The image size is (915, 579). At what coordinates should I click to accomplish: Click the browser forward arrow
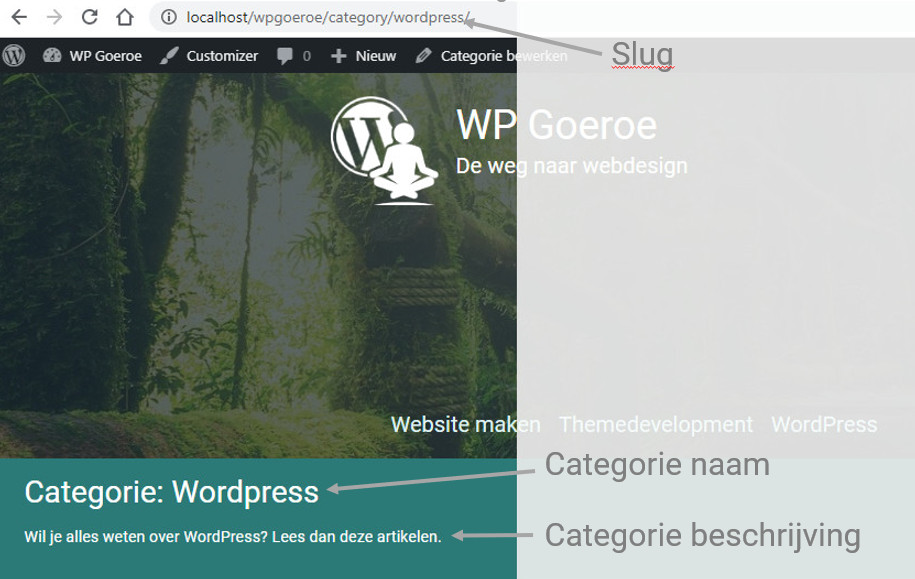coord(54,17)
